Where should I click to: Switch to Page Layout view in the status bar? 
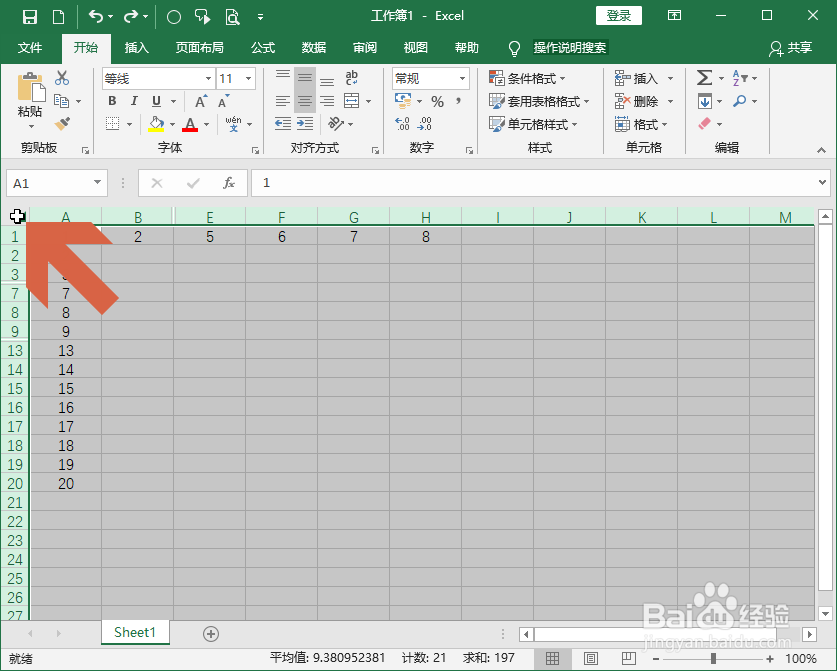pyautogui.click(x=591, y=658)
